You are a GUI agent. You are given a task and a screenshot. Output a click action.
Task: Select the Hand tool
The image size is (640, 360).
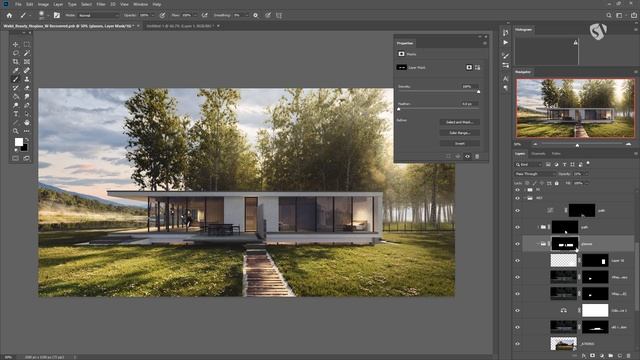pos(27,122)
